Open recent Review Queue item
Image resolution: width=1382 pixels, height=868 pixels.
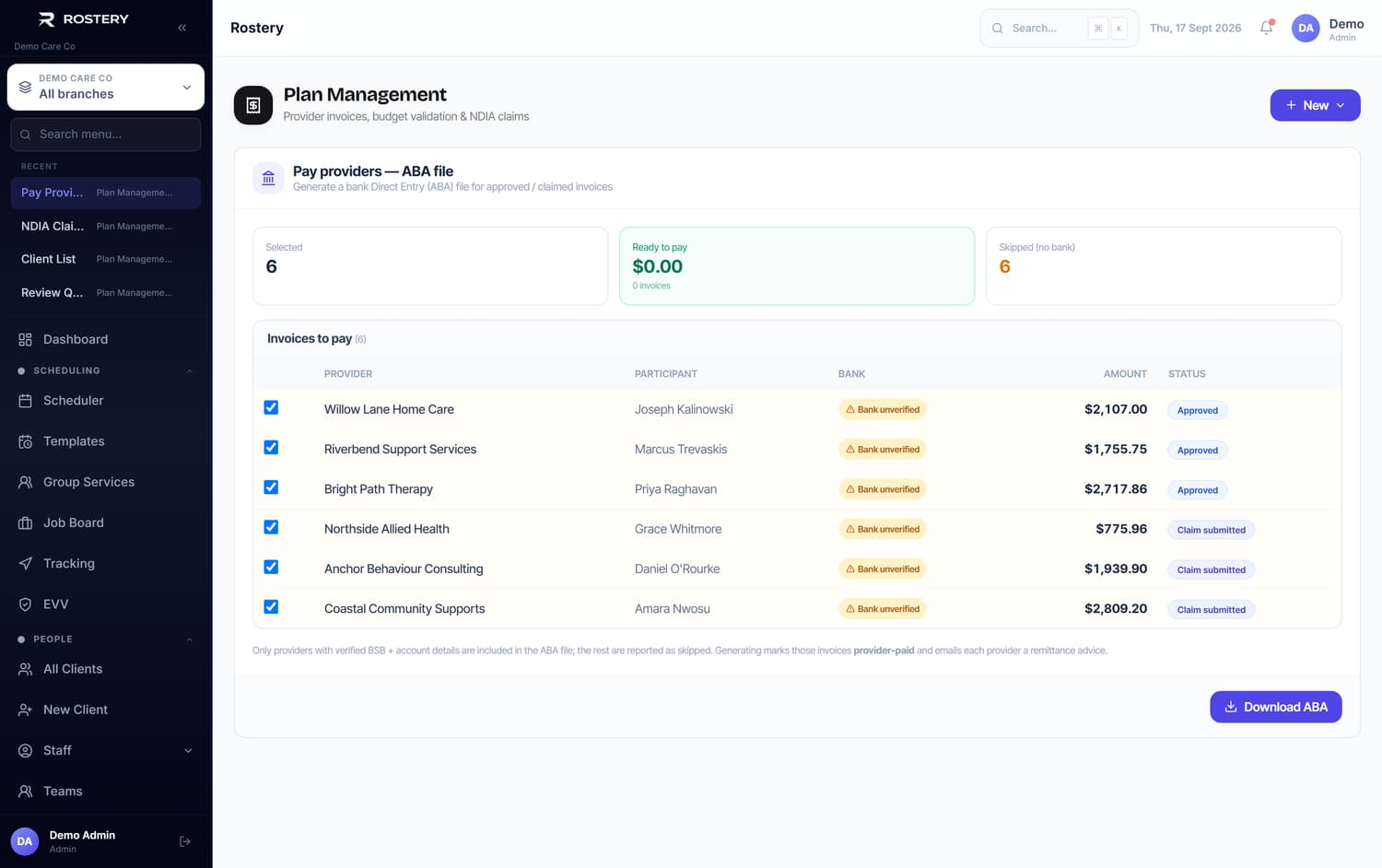pyautogui.click(x=106, y=292)
